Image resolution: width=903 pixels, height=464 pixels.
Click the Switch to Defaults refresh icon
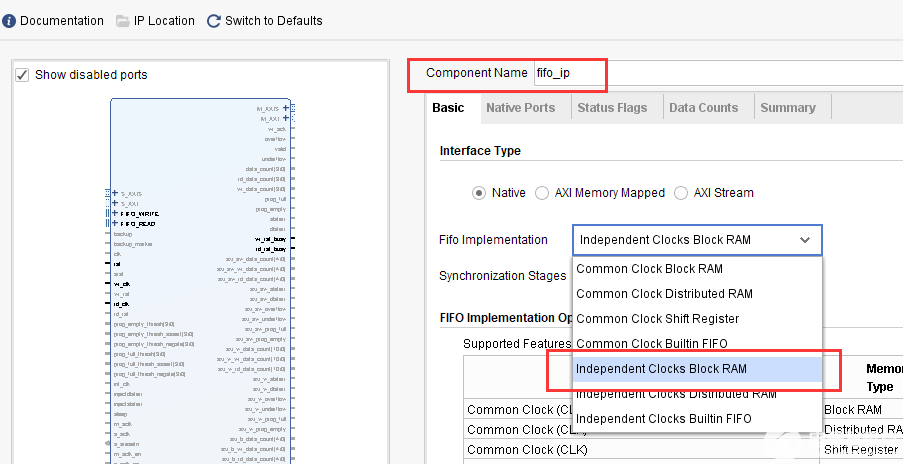click(x=214, y=21)
